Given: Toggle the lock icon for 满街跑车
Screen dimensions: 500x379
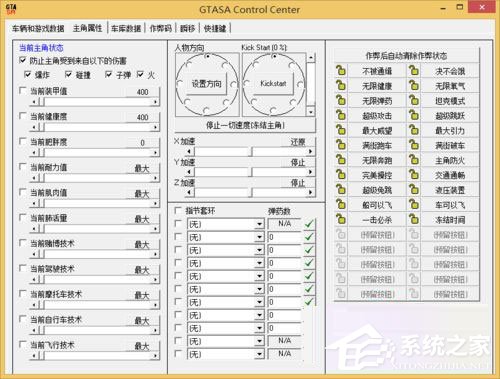Looking at the screenshot, I should [x=341, y=145].
